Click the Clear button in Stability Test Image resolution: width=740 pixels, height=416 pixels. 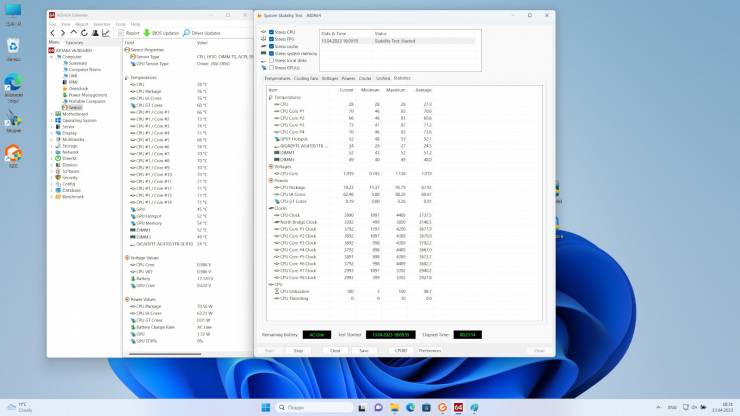click(335, 351)
